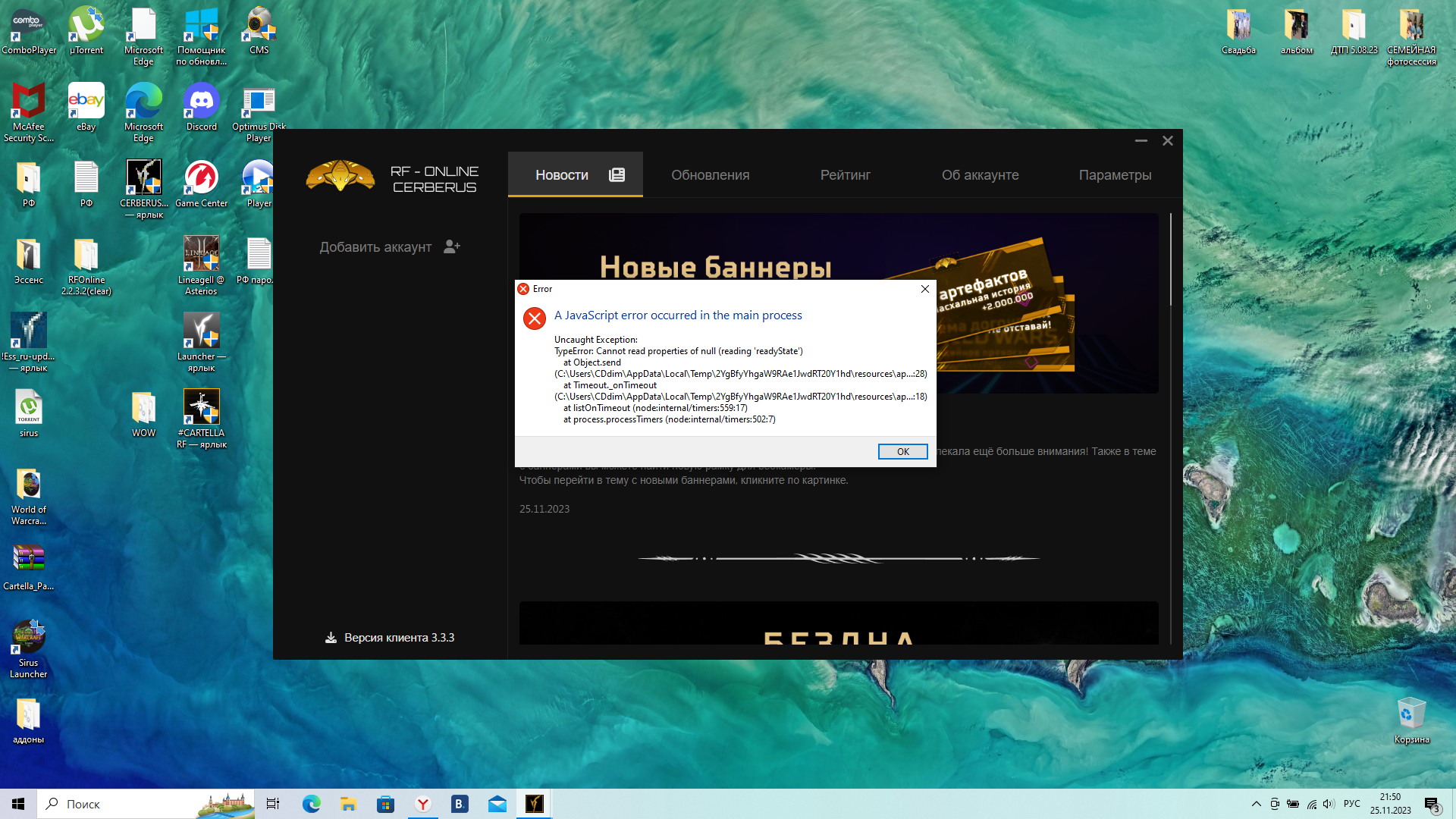Select the WOW folder on desktop
1456x819 pixels.
[144, 414]
